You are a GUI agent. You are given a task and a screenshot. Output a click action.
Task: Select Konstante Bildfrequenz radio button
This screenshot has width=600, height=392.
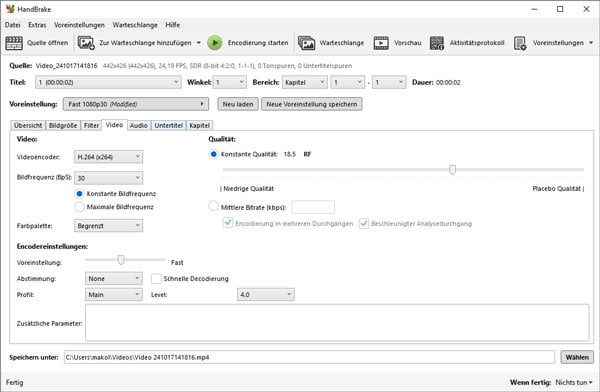click(x=79, y=194)
